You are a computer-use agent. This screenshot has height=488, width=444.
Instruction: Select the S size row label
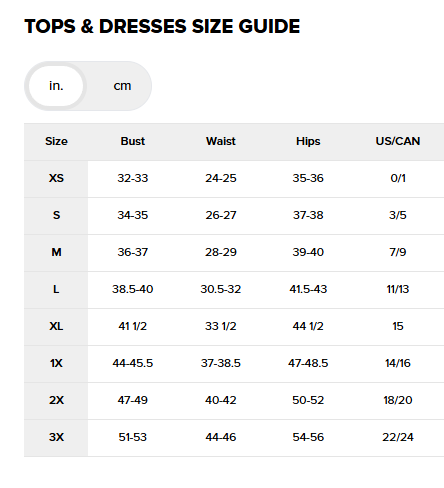coord(56,215)
